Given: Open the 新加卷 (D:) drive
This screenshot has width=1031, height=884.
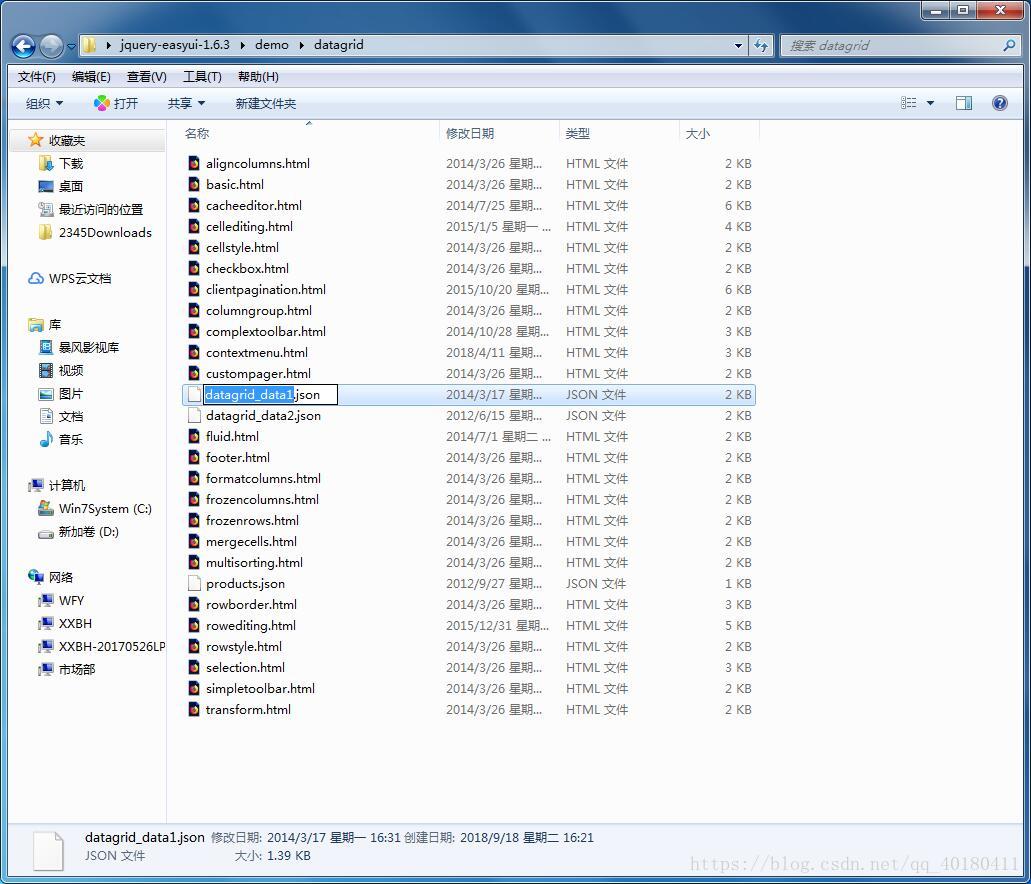Looking at the screenshot, I should 89,532.
